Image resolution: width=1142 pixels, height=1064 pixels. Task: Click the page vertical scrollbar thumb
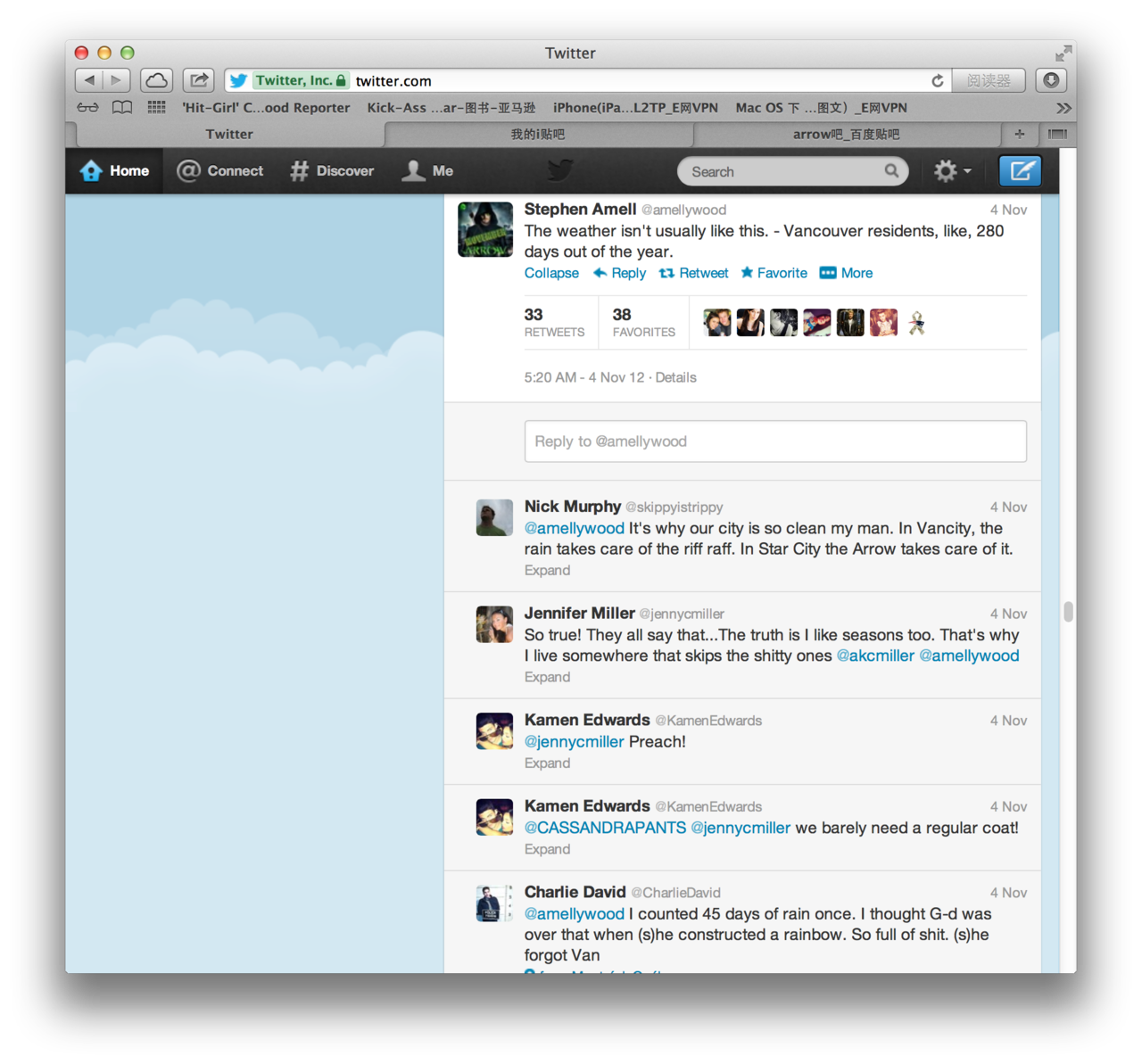pyautogui.click(x=1068, y=612)
